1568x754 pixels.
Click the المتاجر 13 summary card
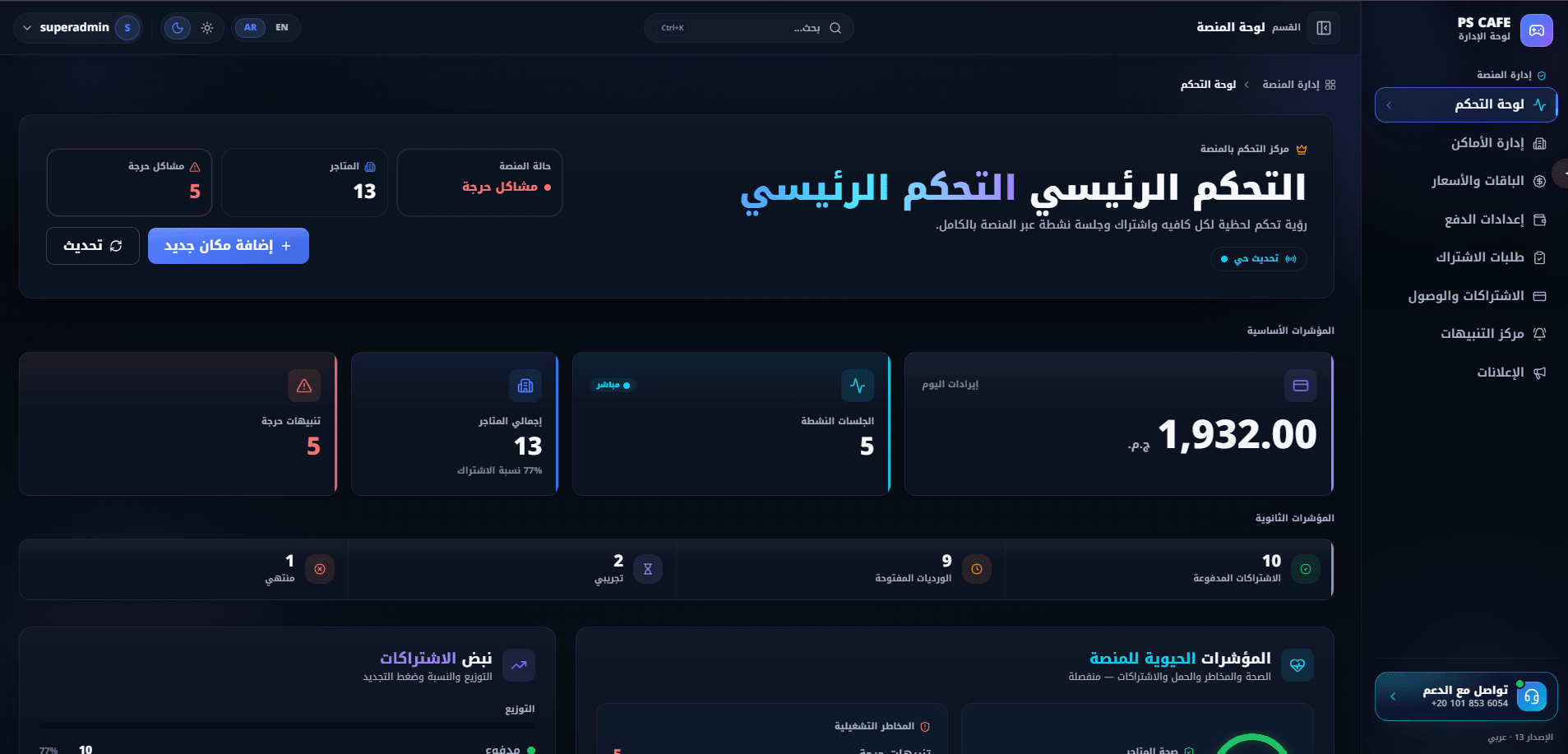pos(304,183)
